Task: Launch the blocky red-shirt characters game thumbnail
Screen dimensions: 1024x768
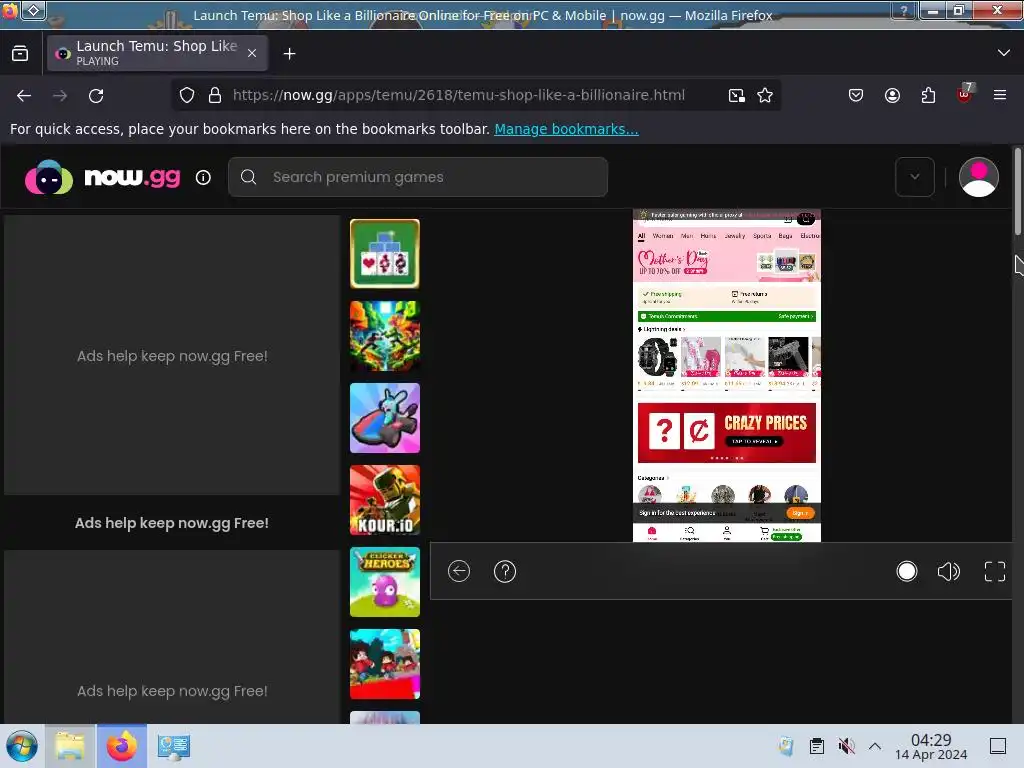Action: tap(385, 664)
